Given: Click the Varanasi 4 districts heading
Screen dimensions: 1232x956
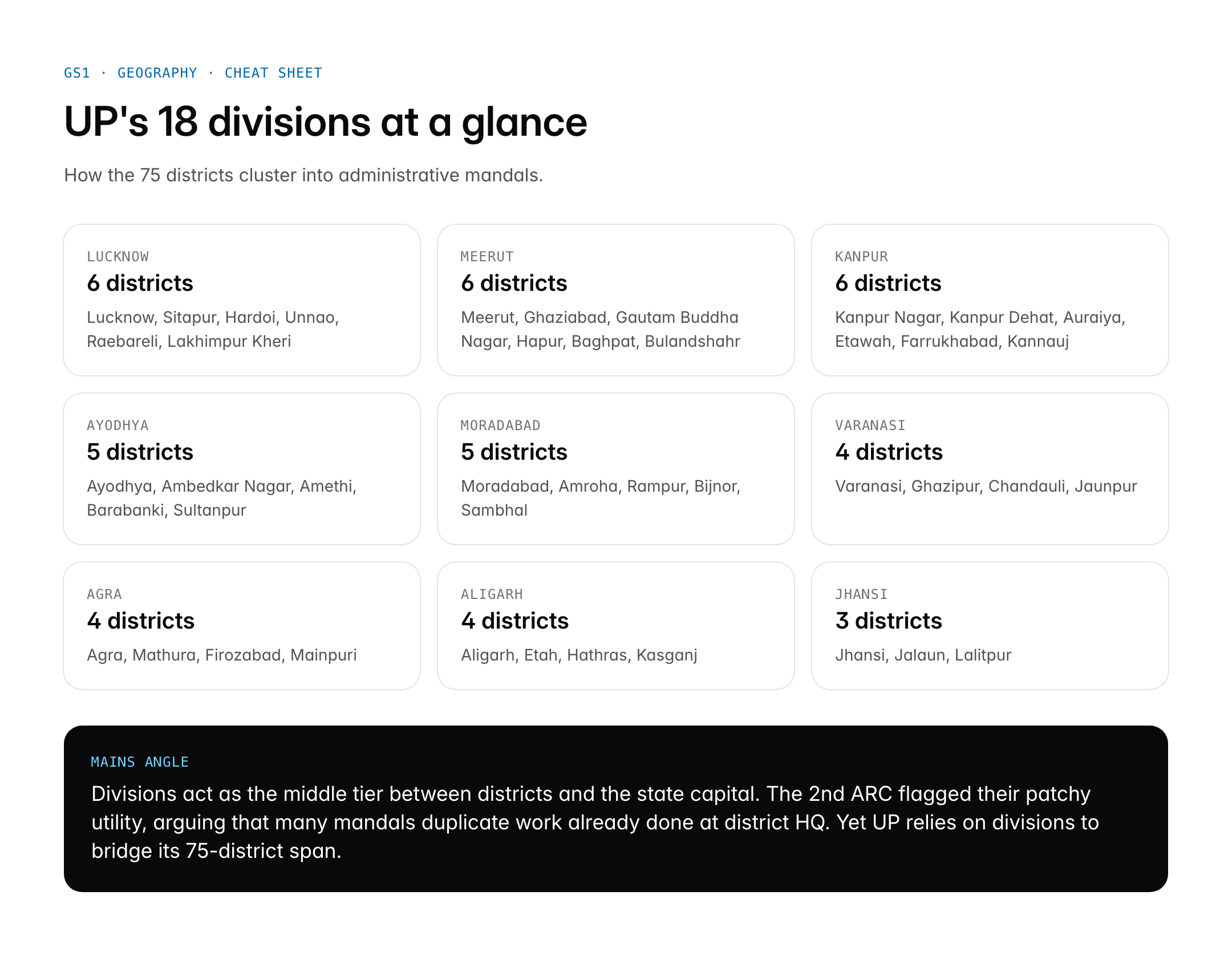Looking at the screenshot, I should click(x=889, y=452).
